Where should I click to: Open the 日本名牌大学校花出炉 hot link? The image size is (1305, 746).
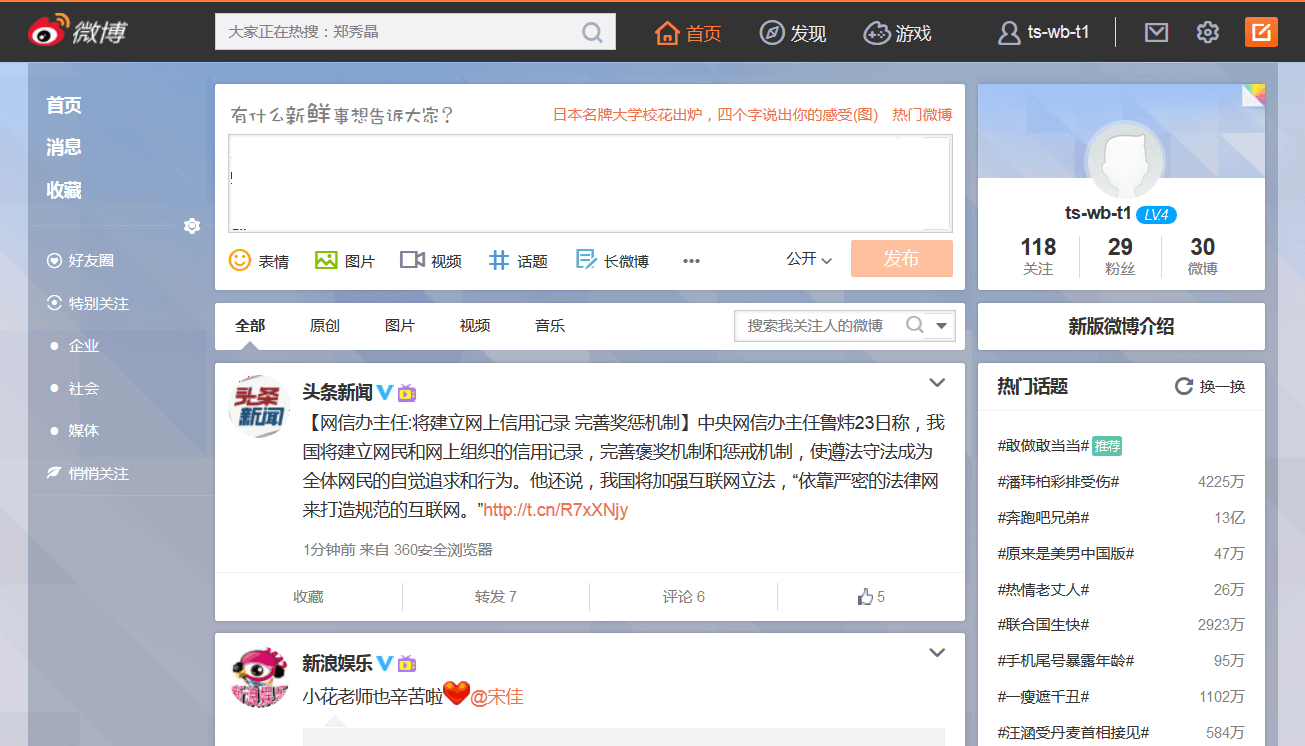715,115
